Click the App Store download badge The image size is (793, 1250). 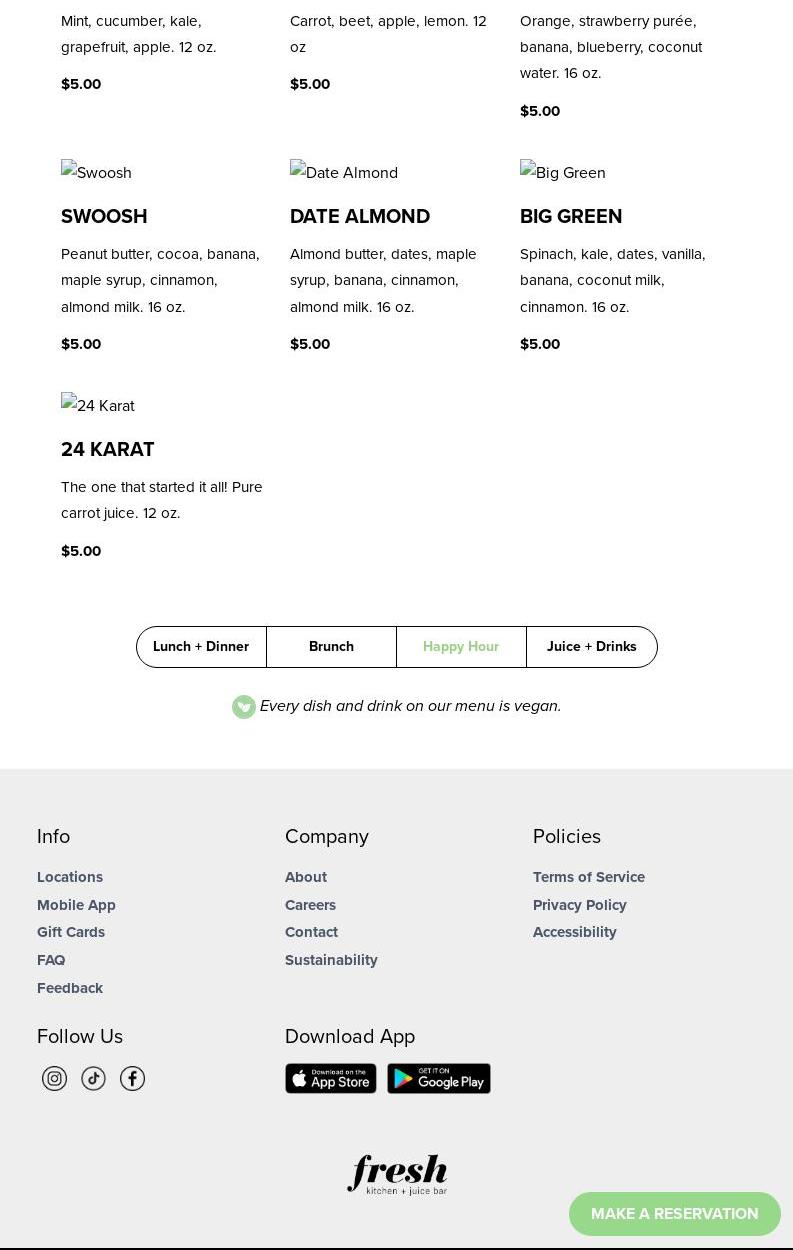[x=331, y=1078]
